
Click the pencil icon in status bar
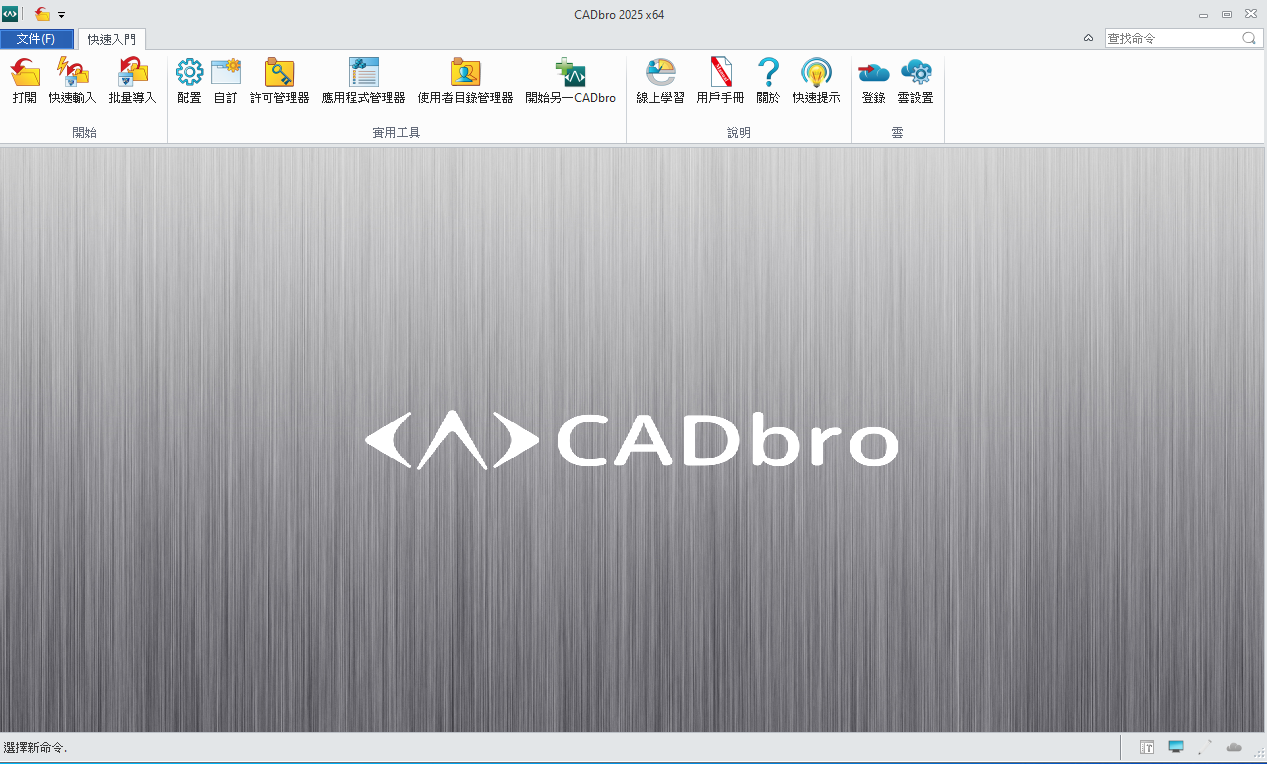click(1205, 747)
